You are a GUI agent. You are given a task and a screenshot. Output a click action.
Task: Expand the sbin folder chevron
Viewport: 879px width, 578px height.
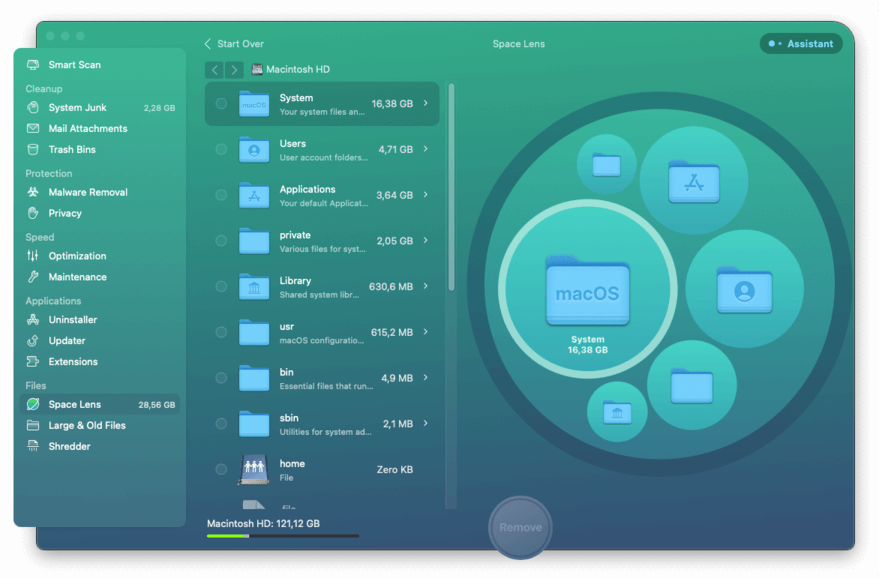[426, 423]
